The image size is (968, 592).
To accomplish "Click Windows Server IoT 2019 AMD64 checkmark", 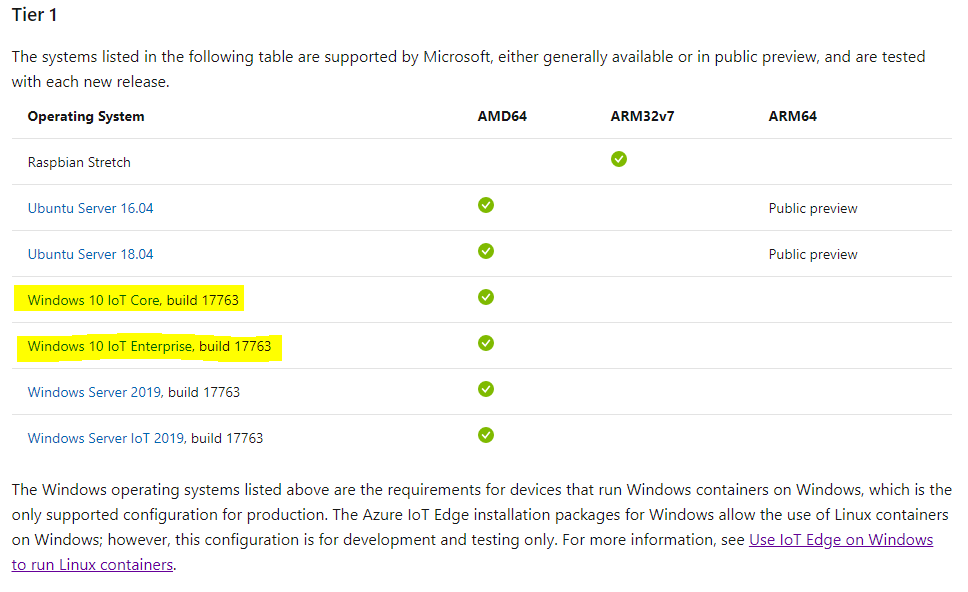I will 486,435.
